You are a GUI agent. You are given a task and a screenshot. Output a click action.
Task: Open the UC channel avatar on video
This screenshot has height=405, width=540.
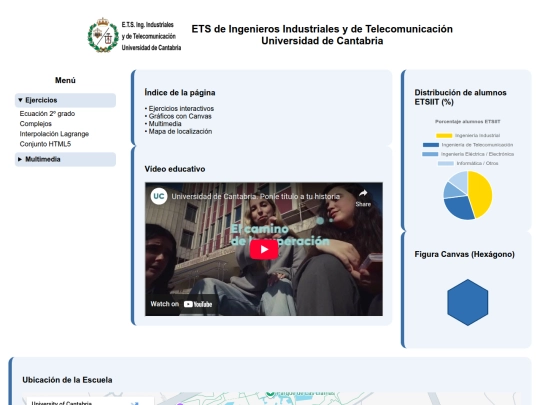[159, 196]
